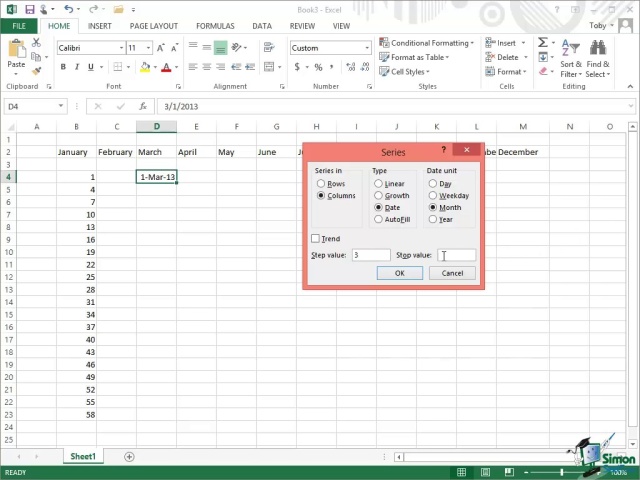Click the Cut scissors icon
This screenshot has height=480, width=640.
[36, 42]
